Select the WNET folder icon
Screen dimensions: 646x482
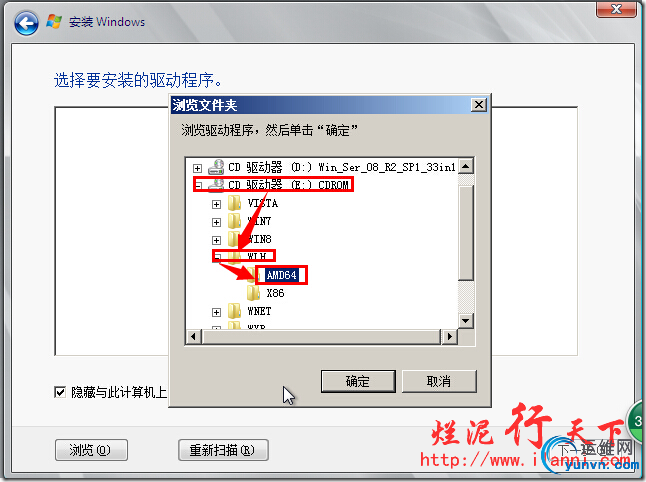[x=235, y=311]
